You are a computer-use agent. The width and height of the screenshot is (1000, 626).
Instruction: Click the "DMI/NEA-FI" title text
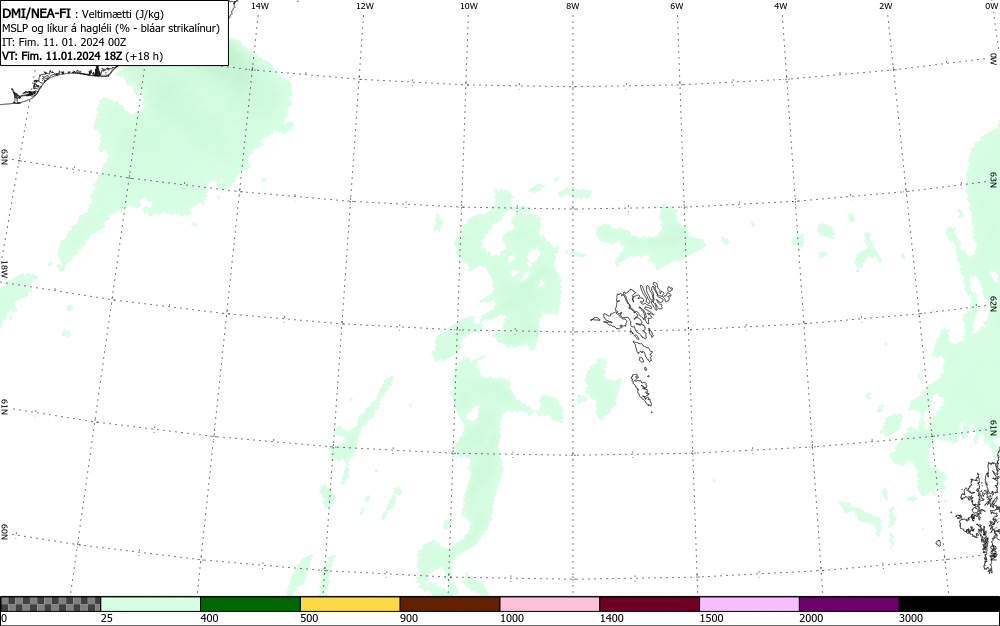(x=36, y=13)
